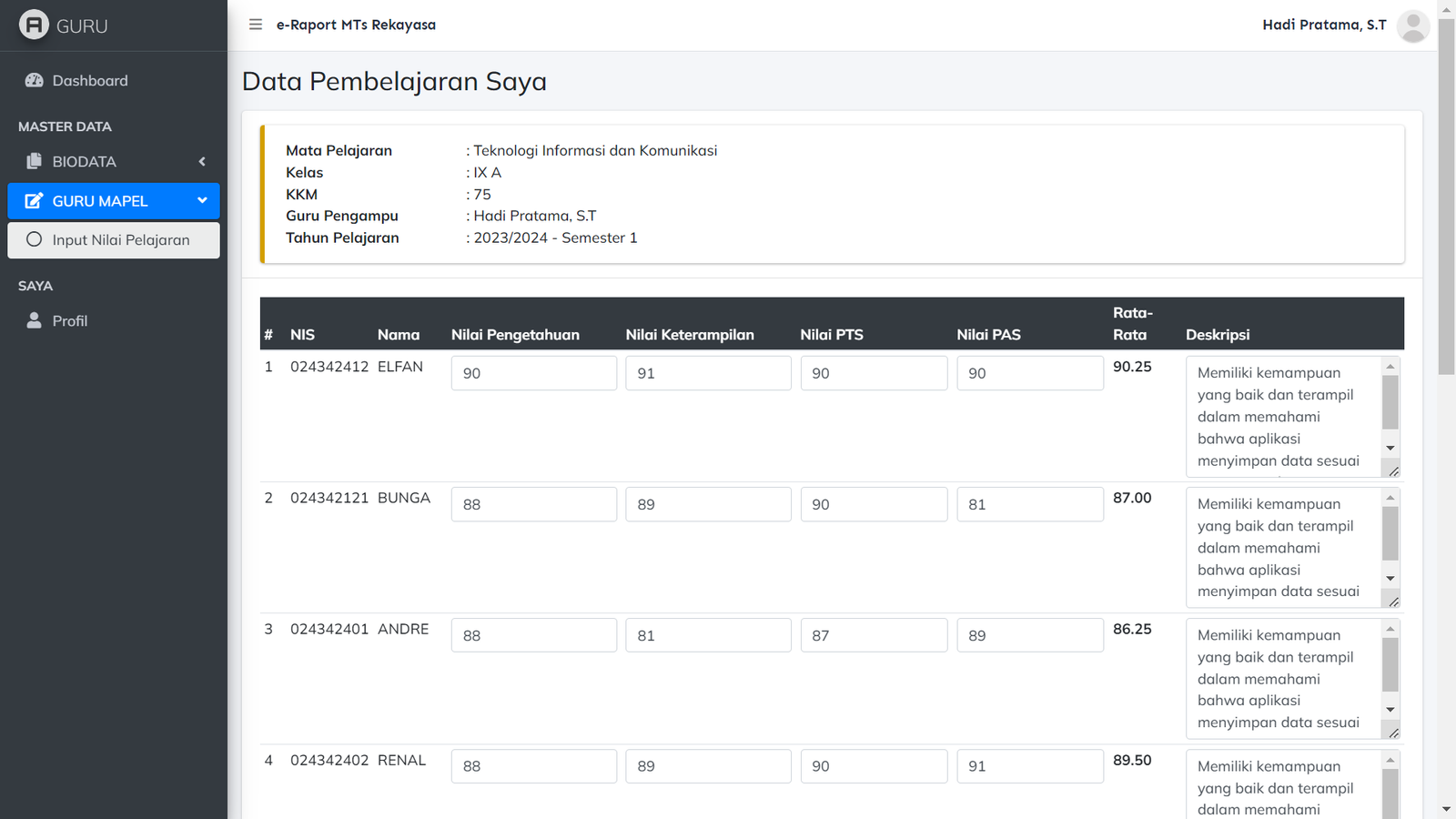
Task: Click ANDRE's Nilai Keterampilan field
Action: coord(708,635)
